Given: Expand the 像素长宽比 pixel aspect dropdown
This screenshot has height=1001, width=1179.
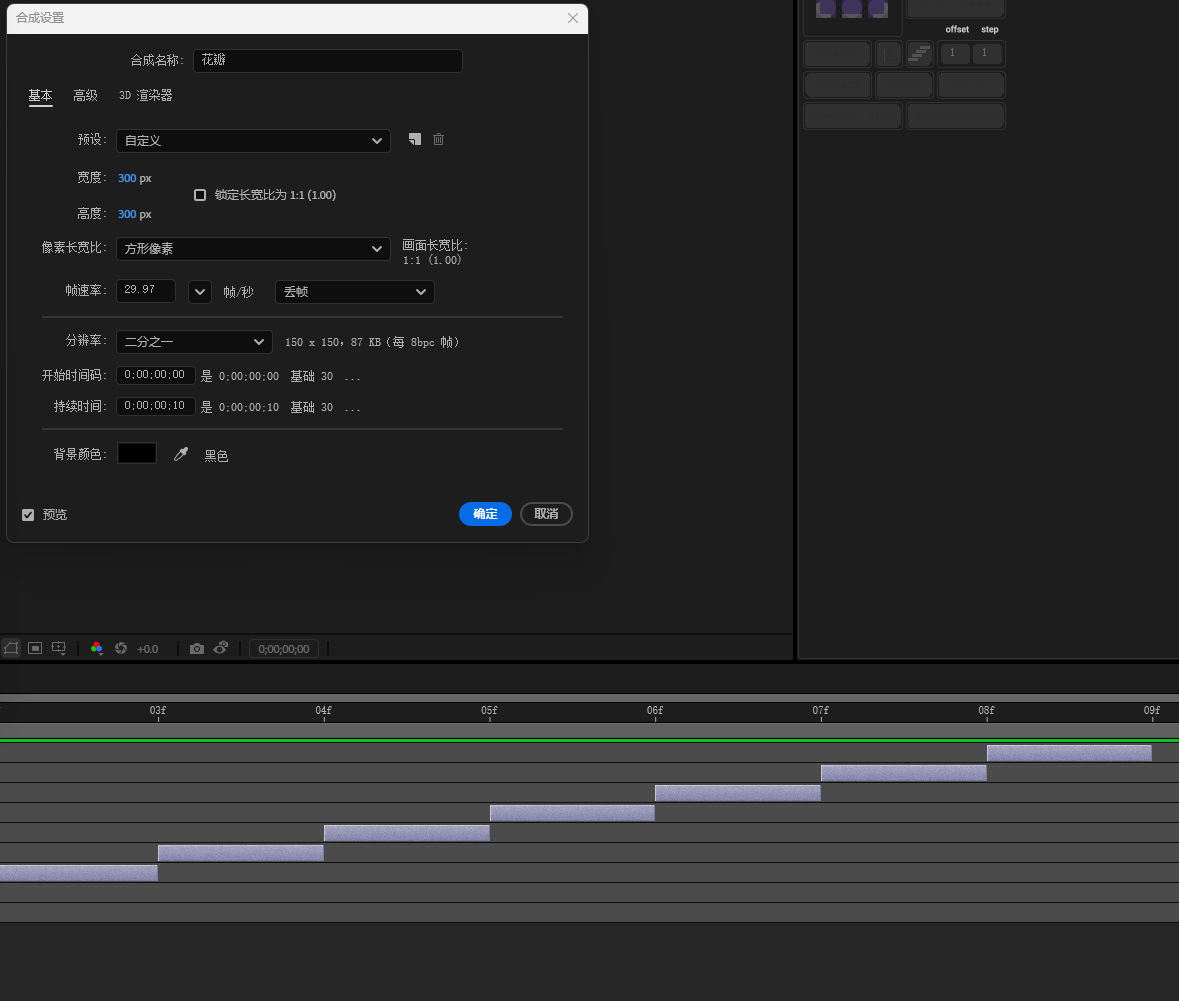Looking at the screenshot, I should pos(253,248).
